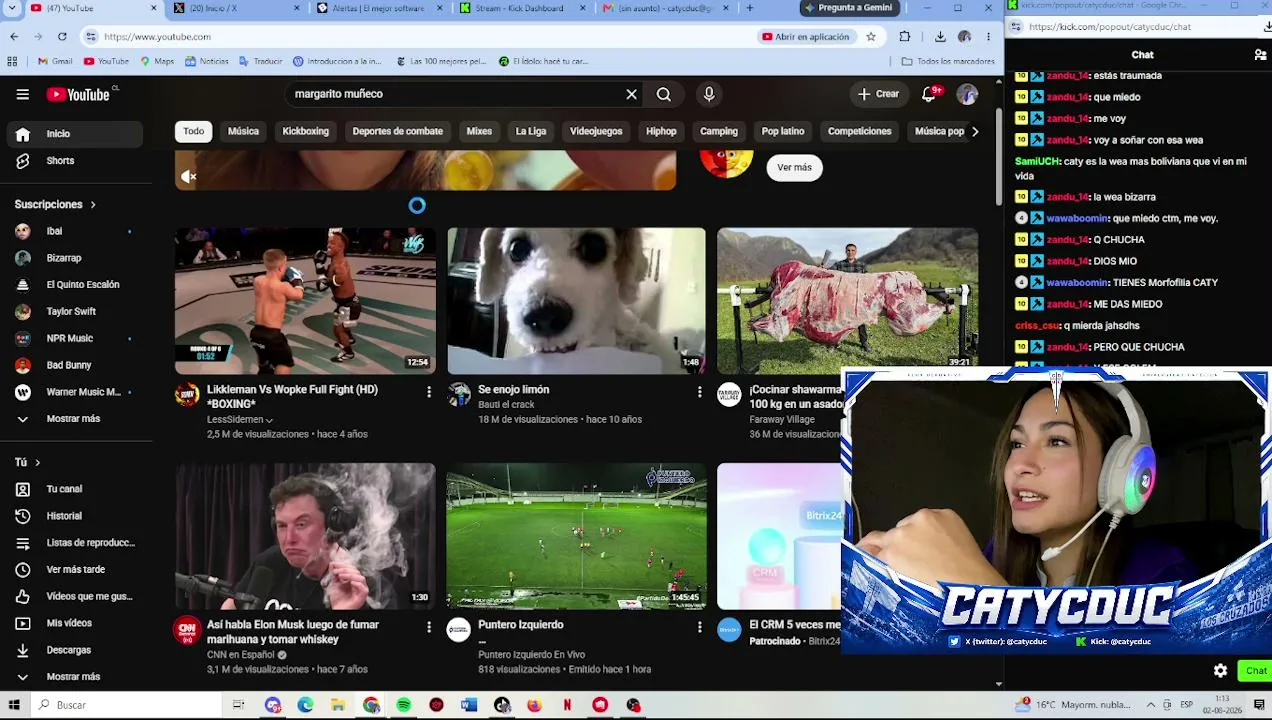Open Shorts in the sidebar

pyautogui.click(x=76, y=160)
